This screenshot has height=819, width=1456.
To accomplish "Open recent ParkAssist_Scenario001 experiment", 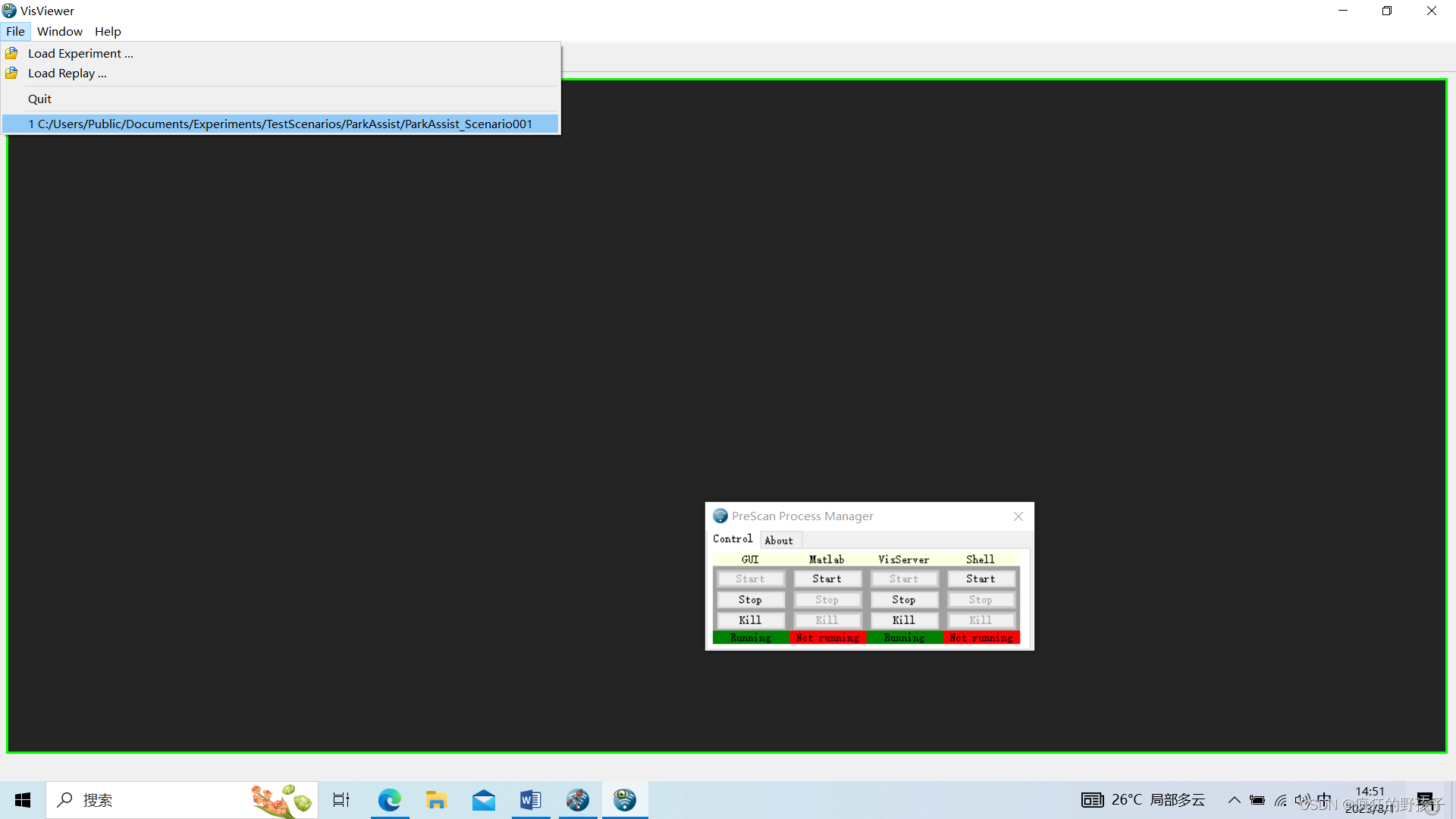I will click(281, 124).
